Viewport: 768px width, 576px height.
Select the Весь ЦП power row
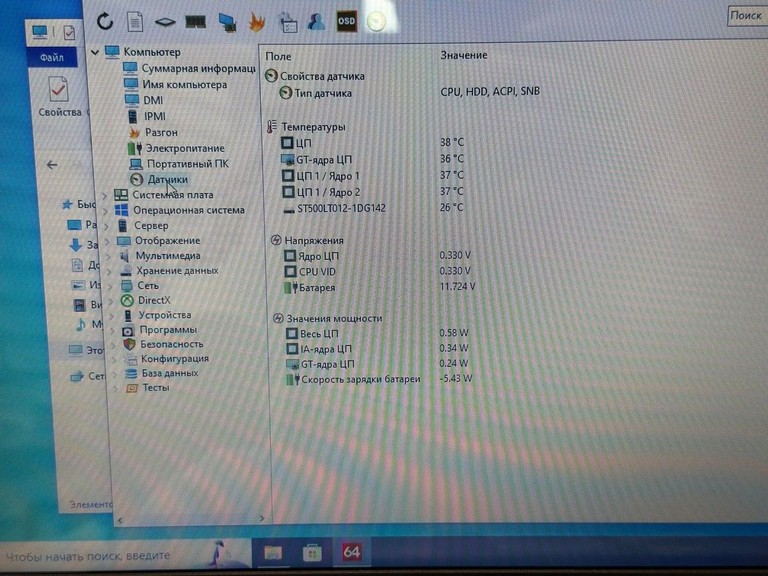pos(377,334)
